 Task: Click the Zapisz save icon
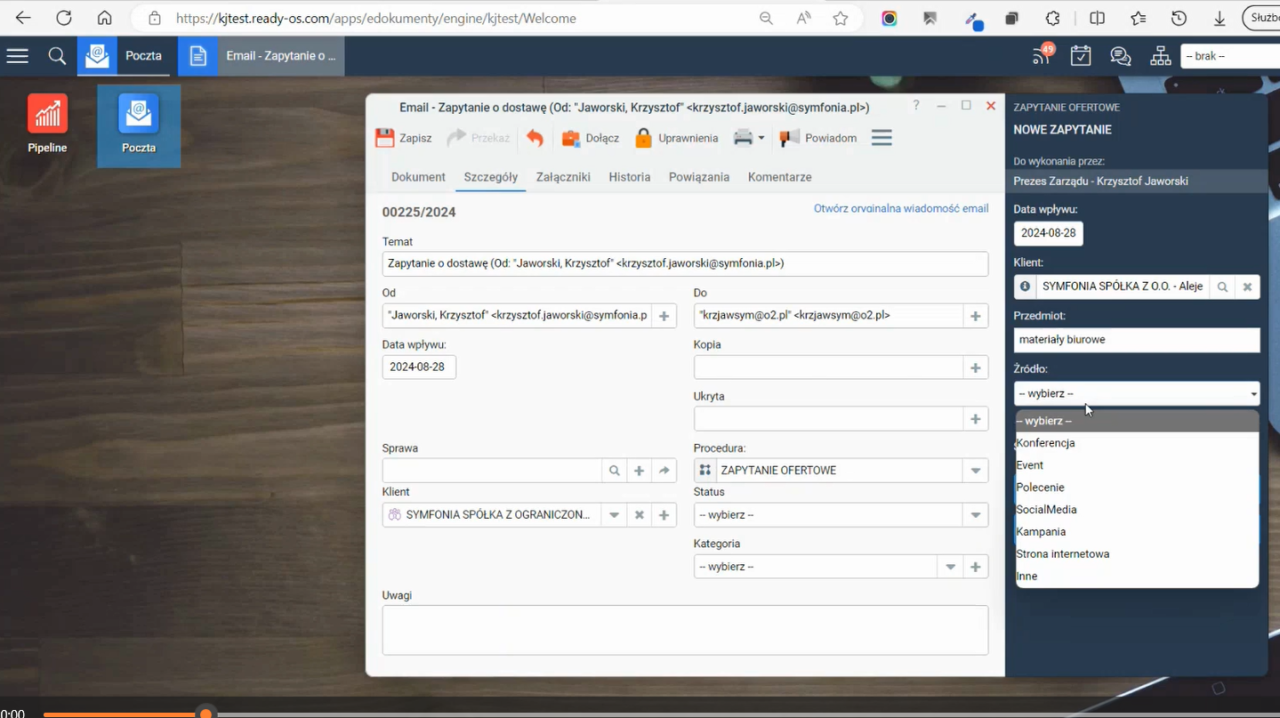[385, 138]
